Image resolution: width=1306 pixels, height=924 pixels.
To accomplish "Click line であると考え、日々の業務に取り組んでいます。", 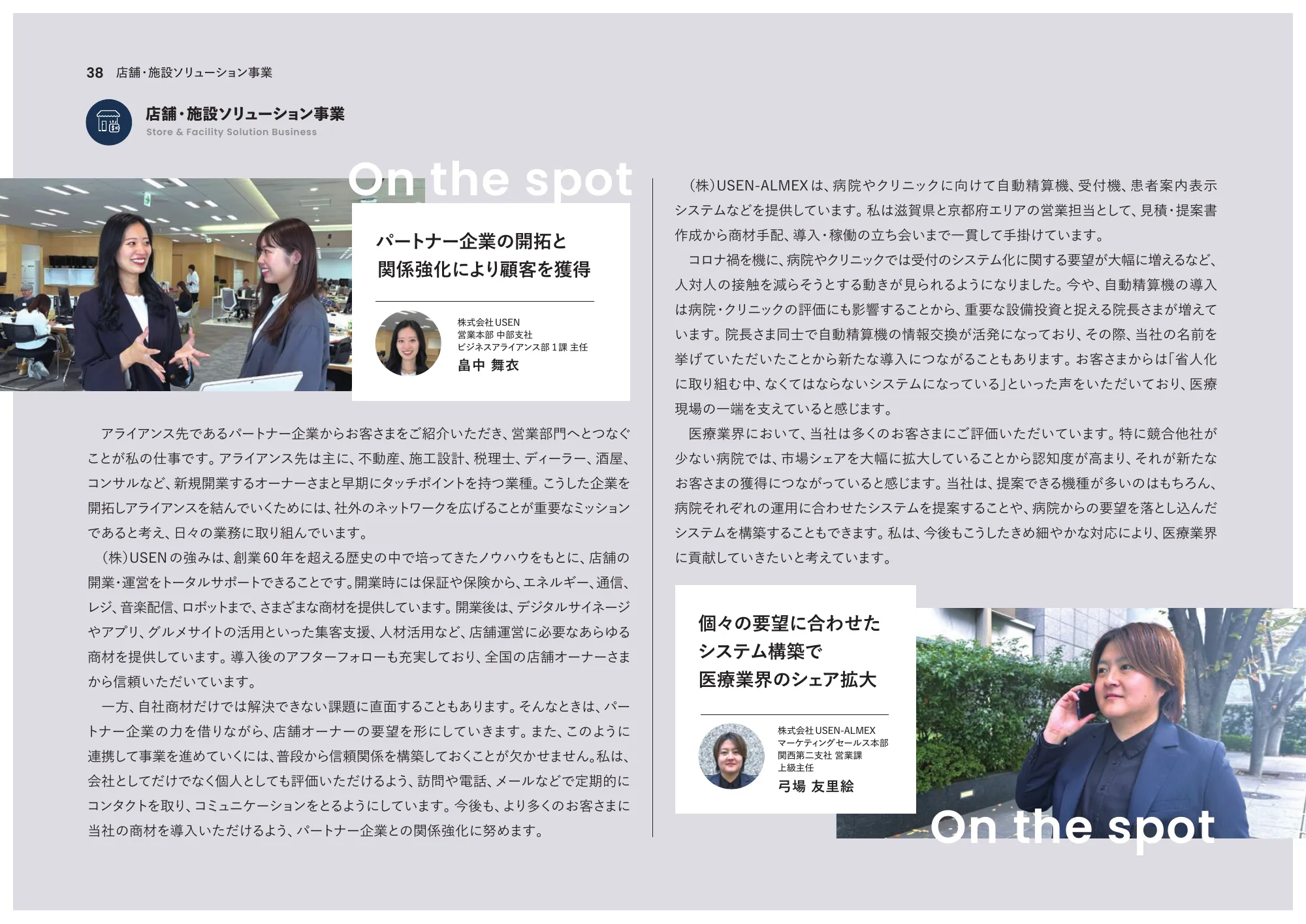I will [x=229, y=533].
